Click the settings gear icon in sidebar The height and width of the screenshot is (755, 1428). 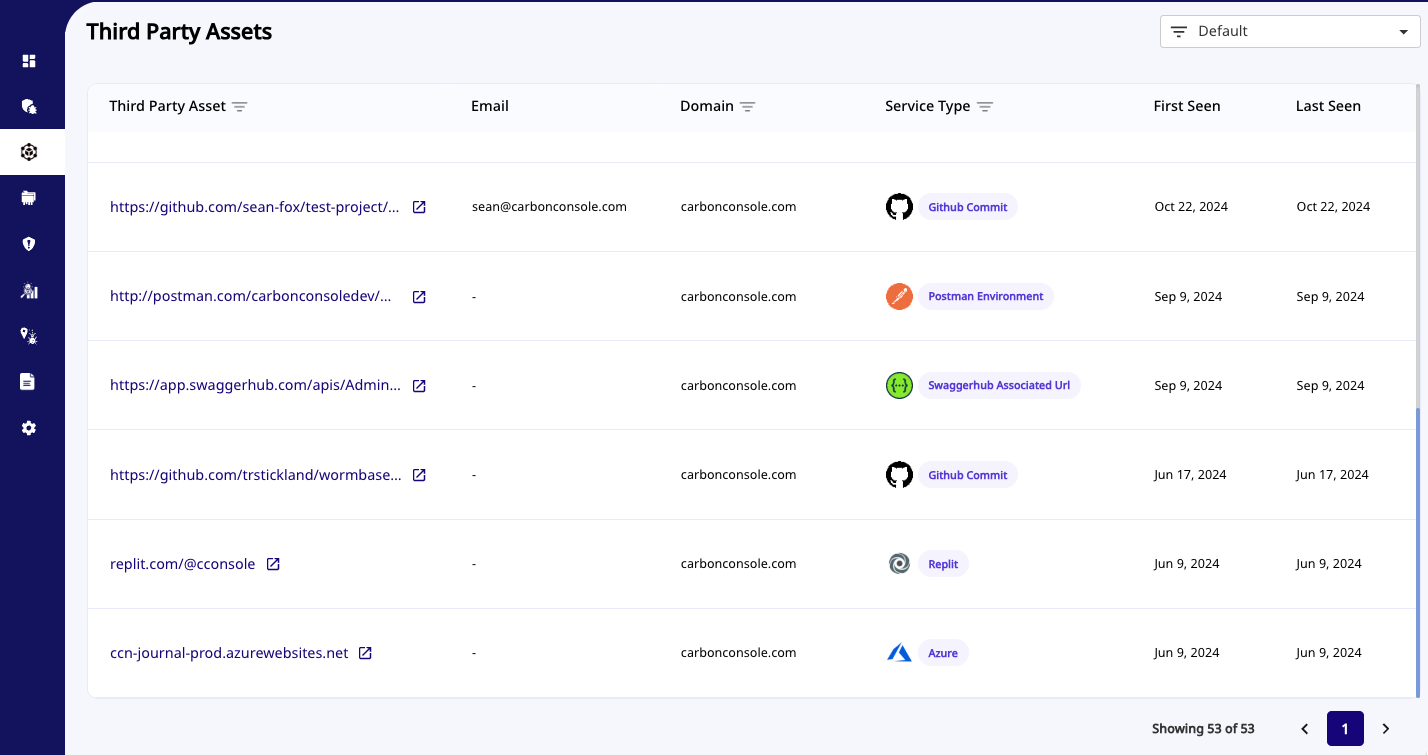(29, 428)
